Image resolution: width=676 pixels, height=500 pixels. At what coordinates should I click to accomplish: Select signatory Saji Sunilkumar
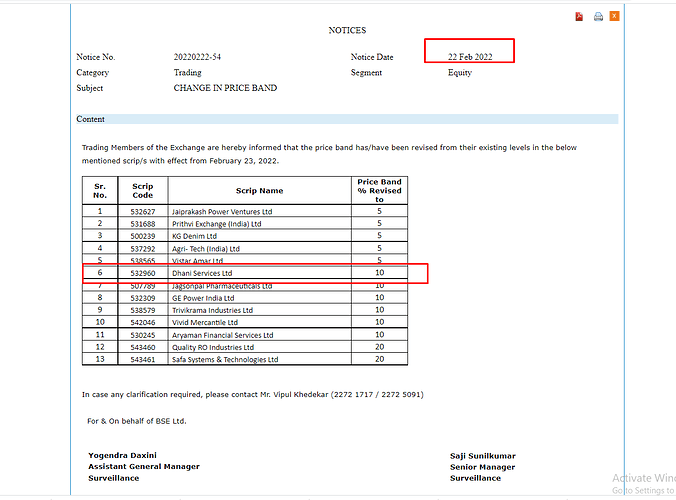(483, 456)
